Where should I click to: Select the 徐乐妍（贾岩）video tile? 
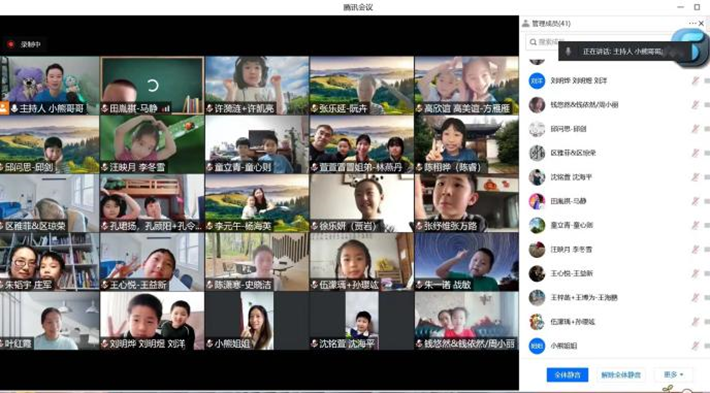362,203
